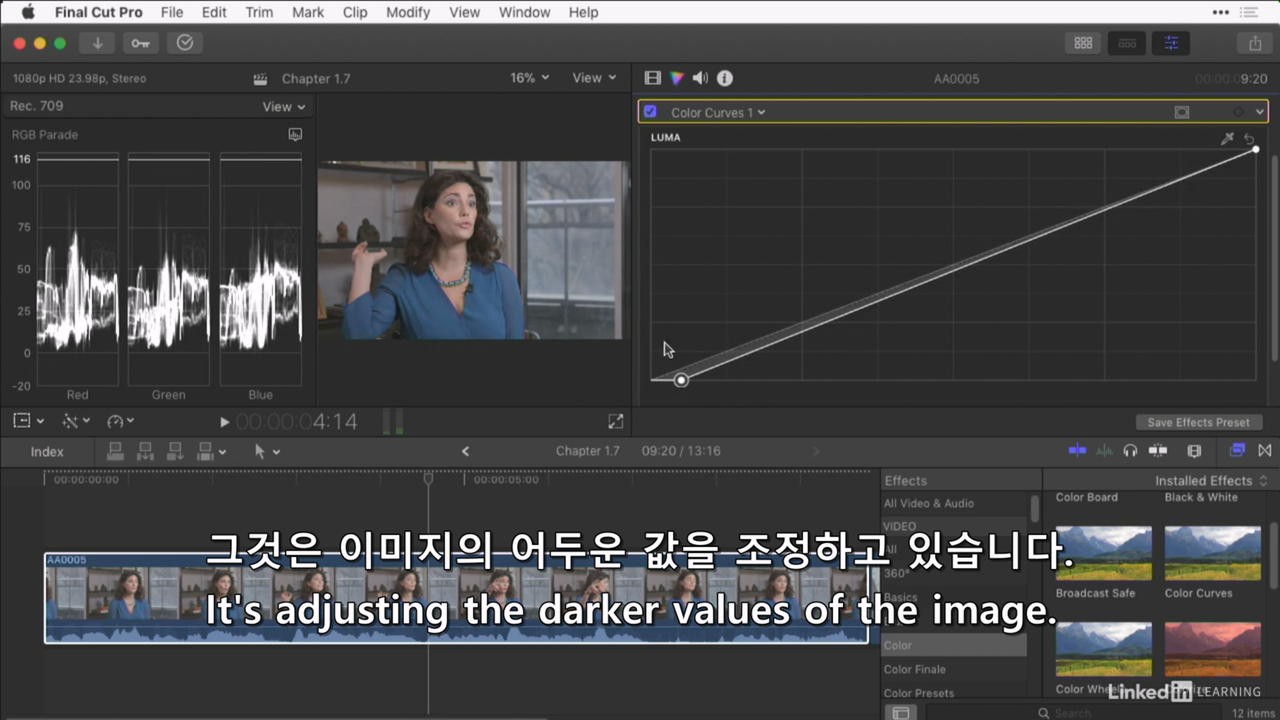The image size is (1280, 720).
Task: Click the timeline playhead marker
Action: tap(428, 479)
